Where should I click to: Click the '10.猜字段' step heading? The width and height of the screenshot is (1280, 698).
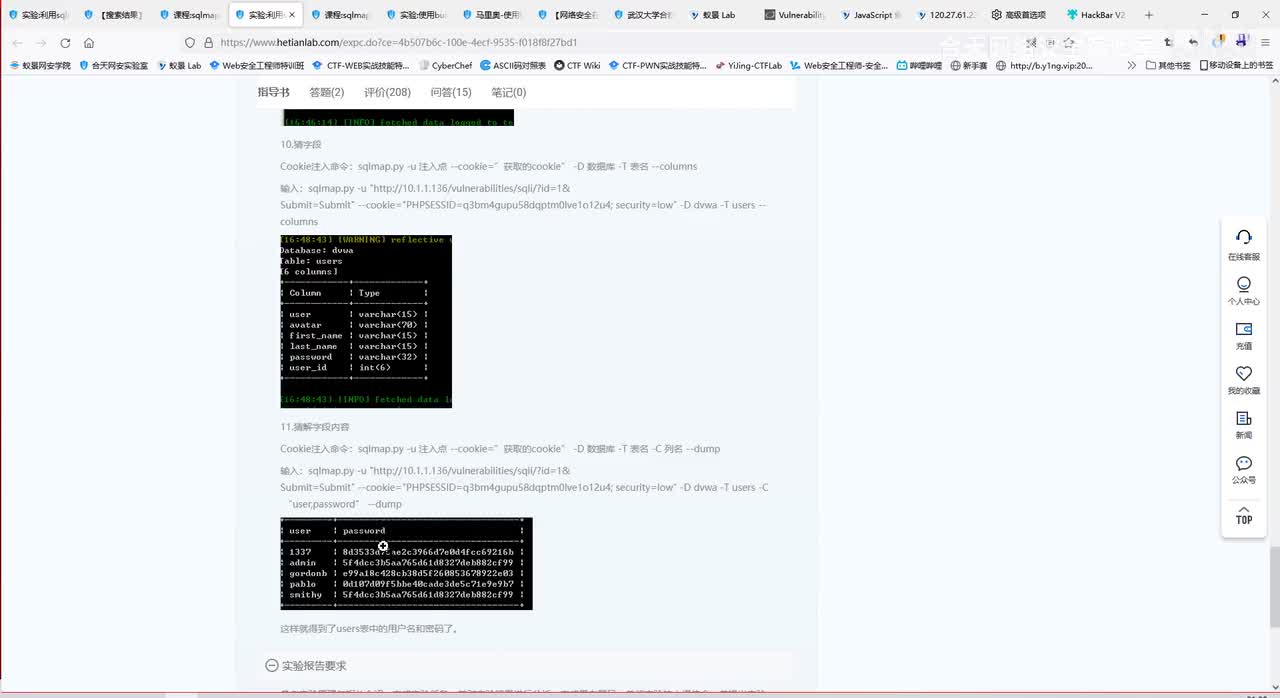click(x=301, y=145)
